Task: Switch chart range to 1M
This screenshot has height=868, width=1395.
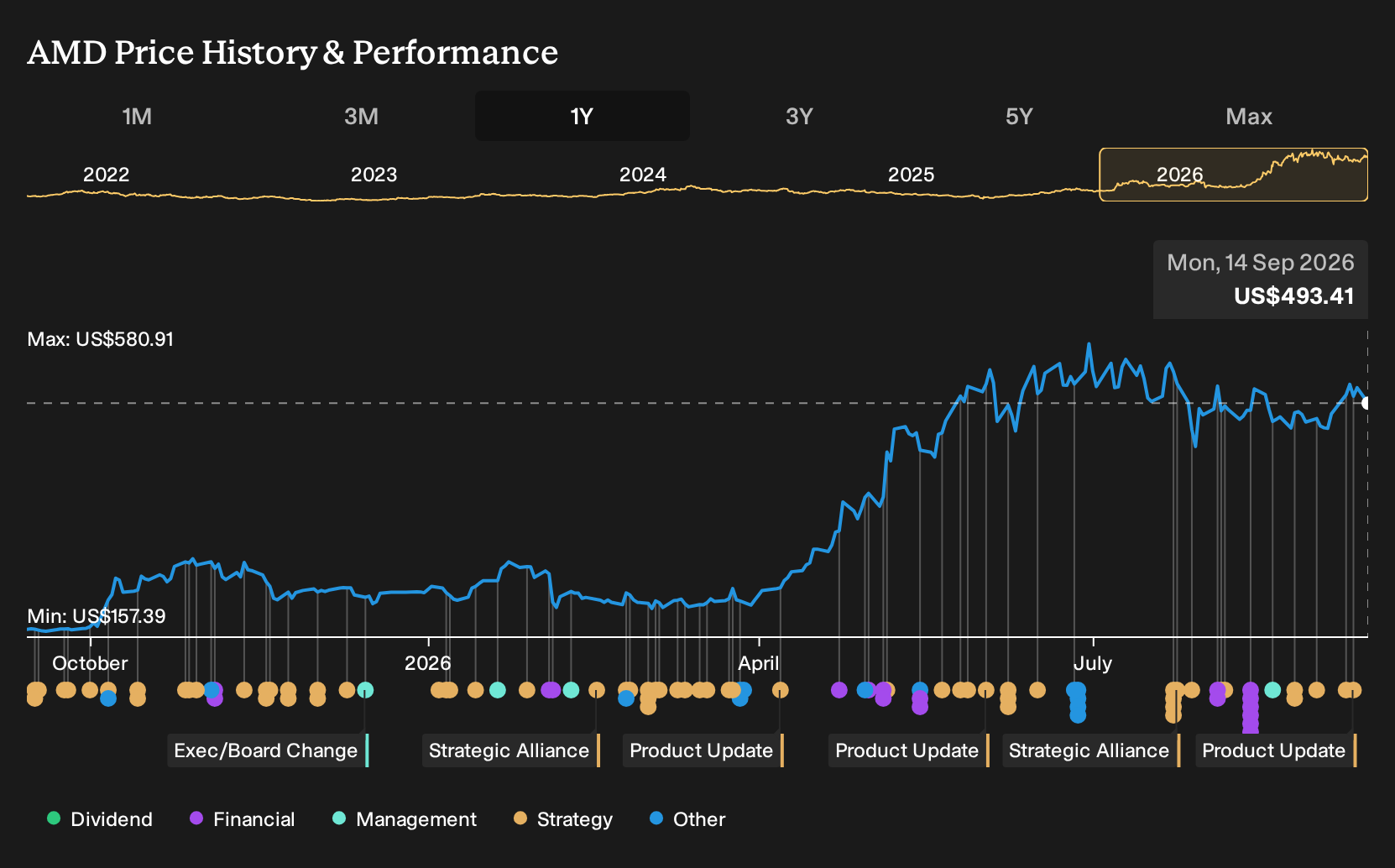Action: (137, 116)
